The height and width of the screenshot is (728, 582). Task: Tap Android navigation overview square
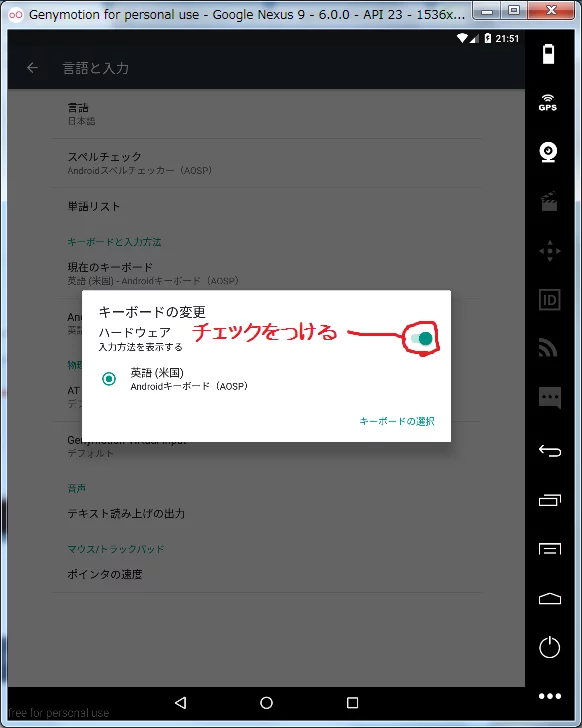pyautogui.click(x=353, y=702)
